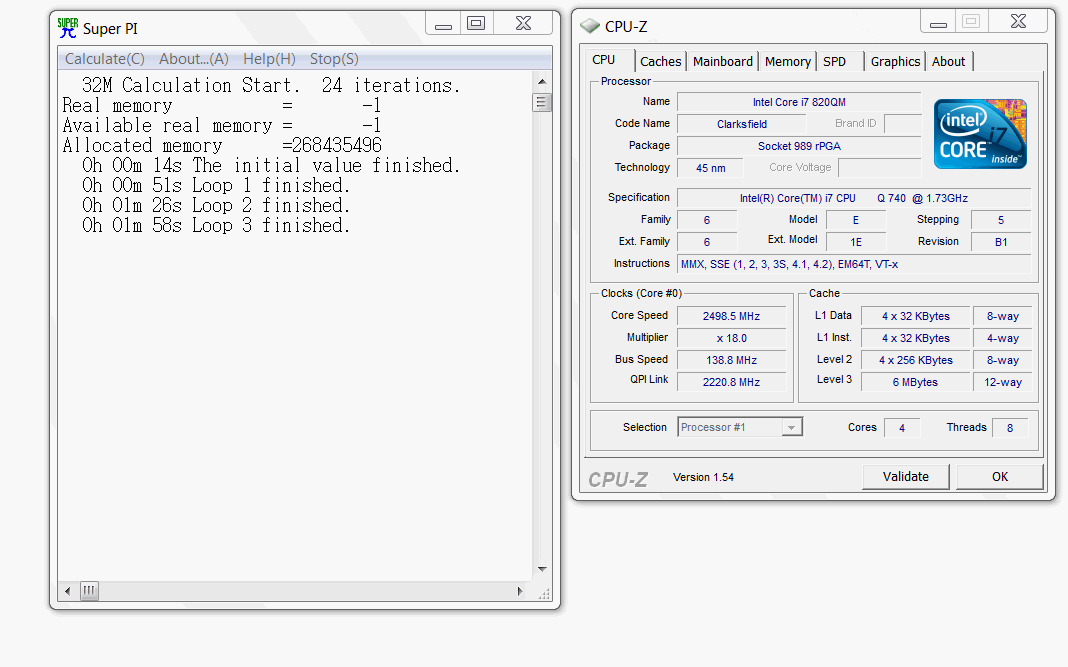
Task: Minimize the CPU-Z window
Action: point(939,23)
